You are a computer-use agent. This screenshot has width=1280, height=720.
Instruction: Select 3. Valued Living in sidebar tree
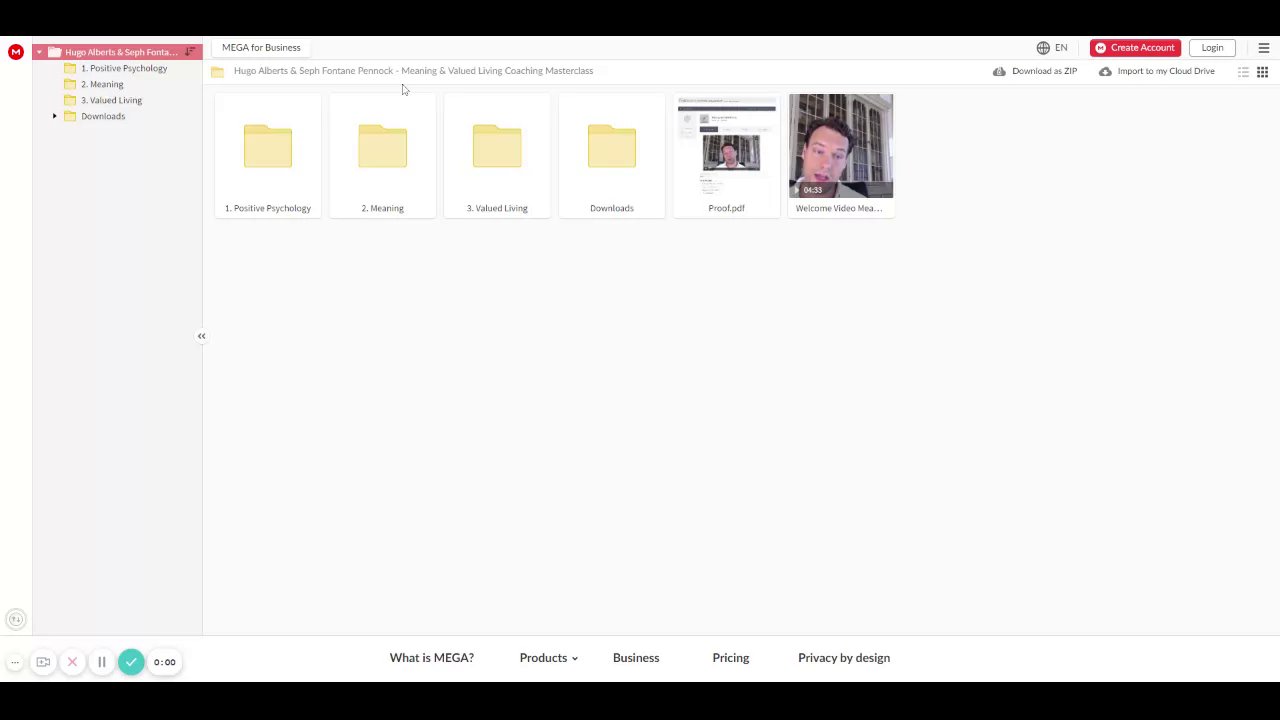(x=111, y=100)
